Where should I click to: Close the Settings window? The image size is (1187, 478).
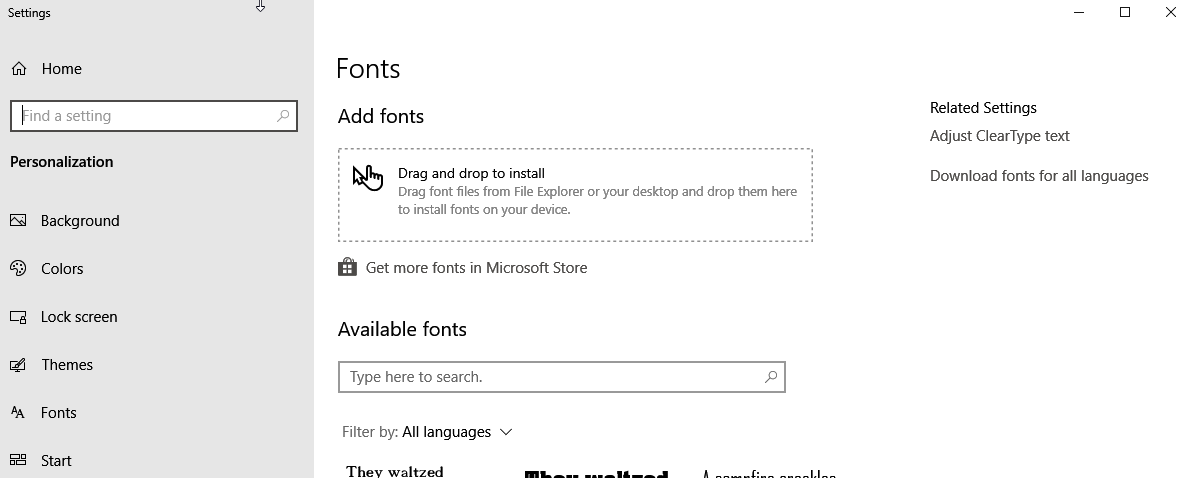pyautogui.click(x=1170, y=12)
